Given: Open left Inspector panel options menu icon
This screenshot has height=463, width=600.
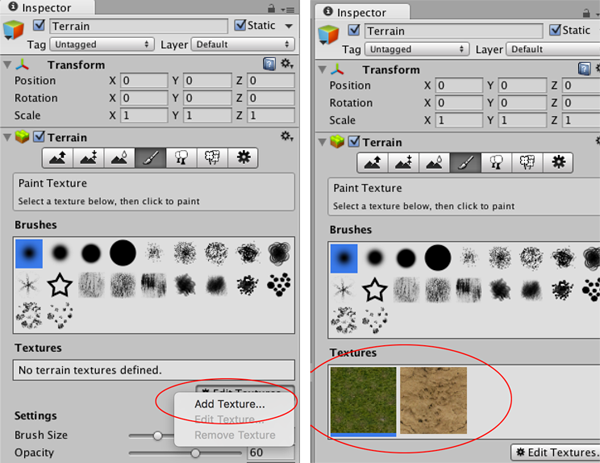Looking at the screenshot, I should click(288, 9).
